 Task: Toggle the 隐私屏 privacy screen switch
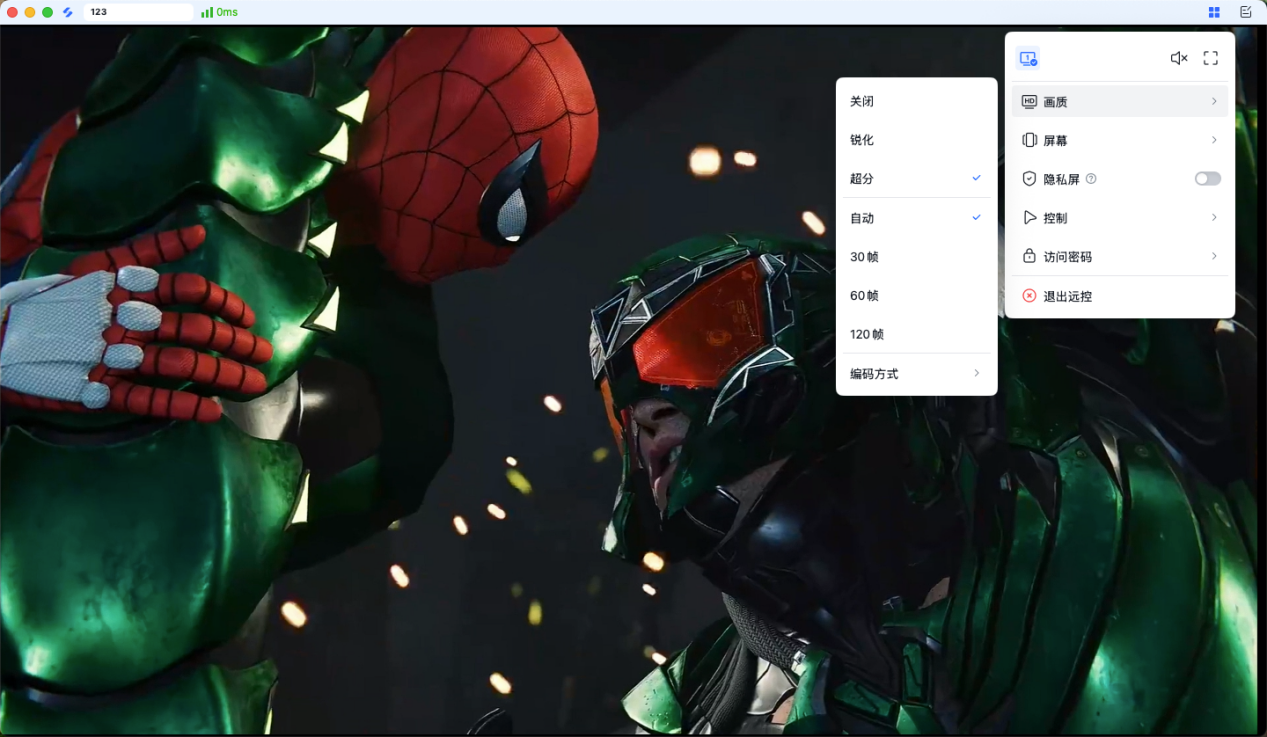pyautogui.click(x=1207, y=179)
